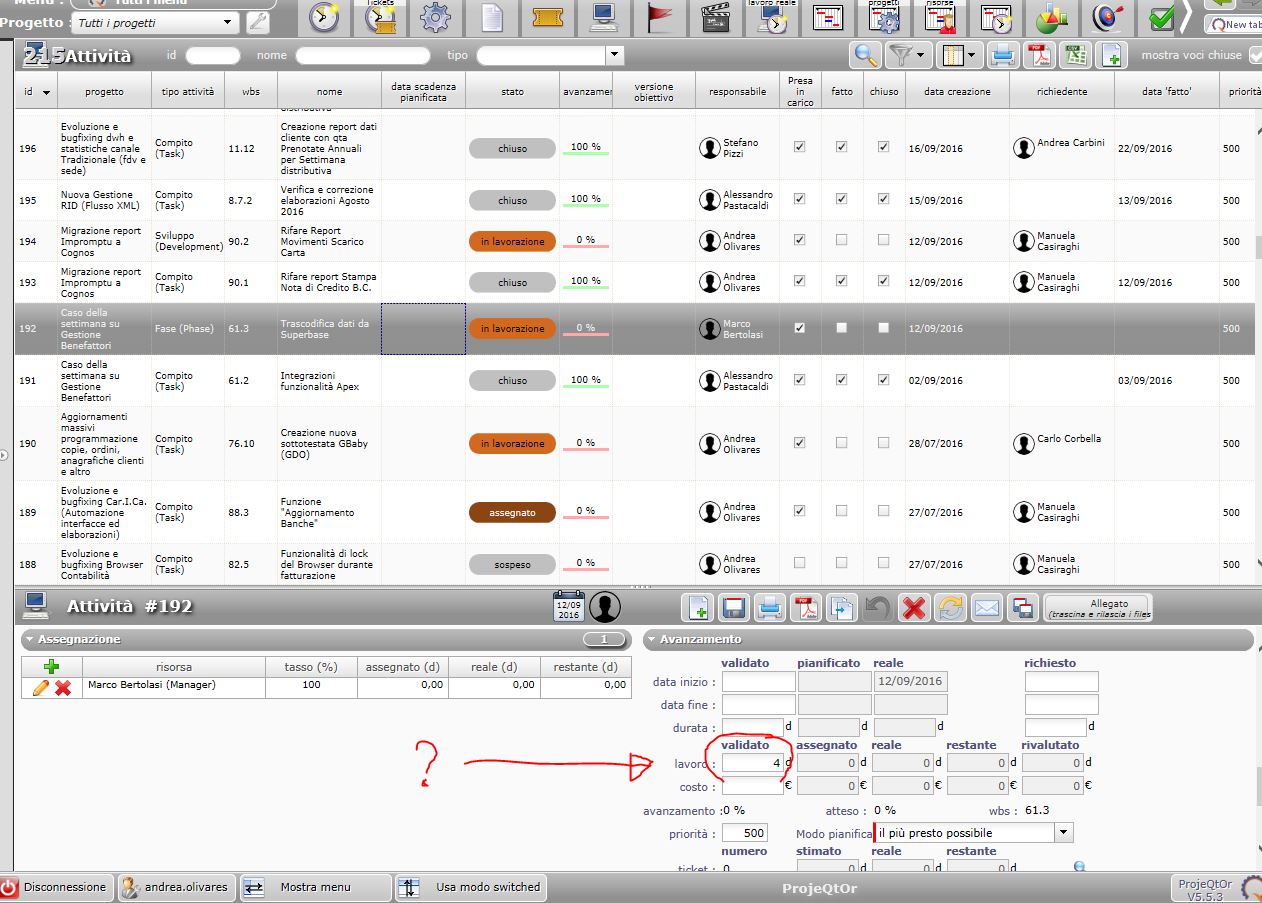Click 'Mostra menu' in bottom bar

pos(314,887)
